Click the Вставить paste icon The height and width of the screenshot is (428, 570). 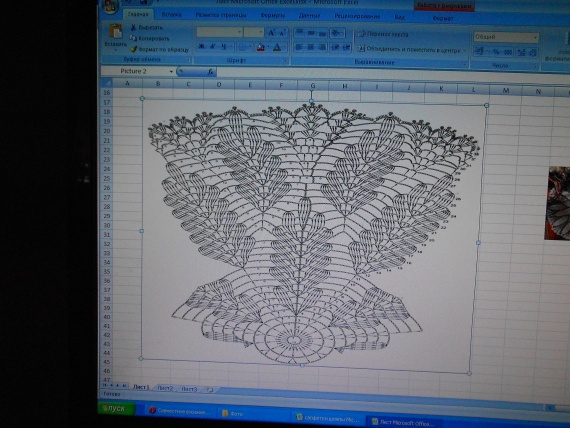tap(116, 31)
